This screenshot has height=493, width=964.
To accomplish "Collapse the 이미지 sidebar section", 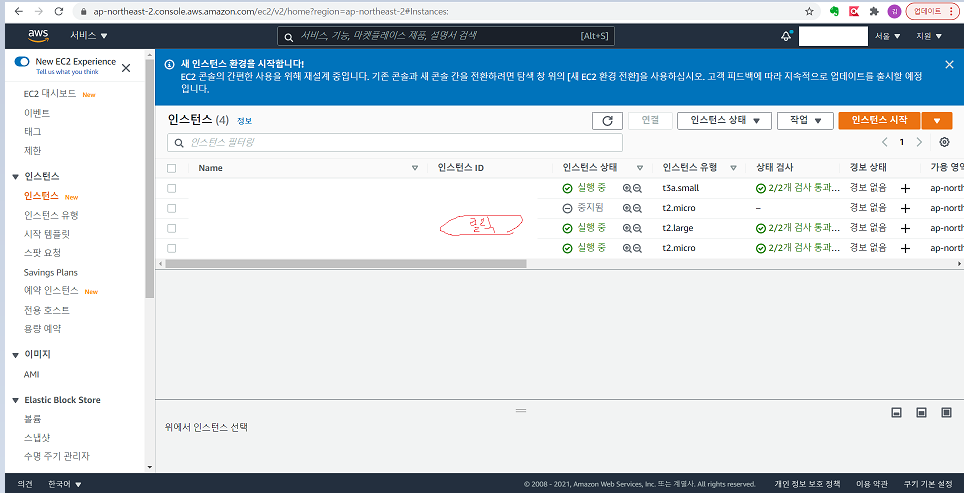I will coord(16,355).
